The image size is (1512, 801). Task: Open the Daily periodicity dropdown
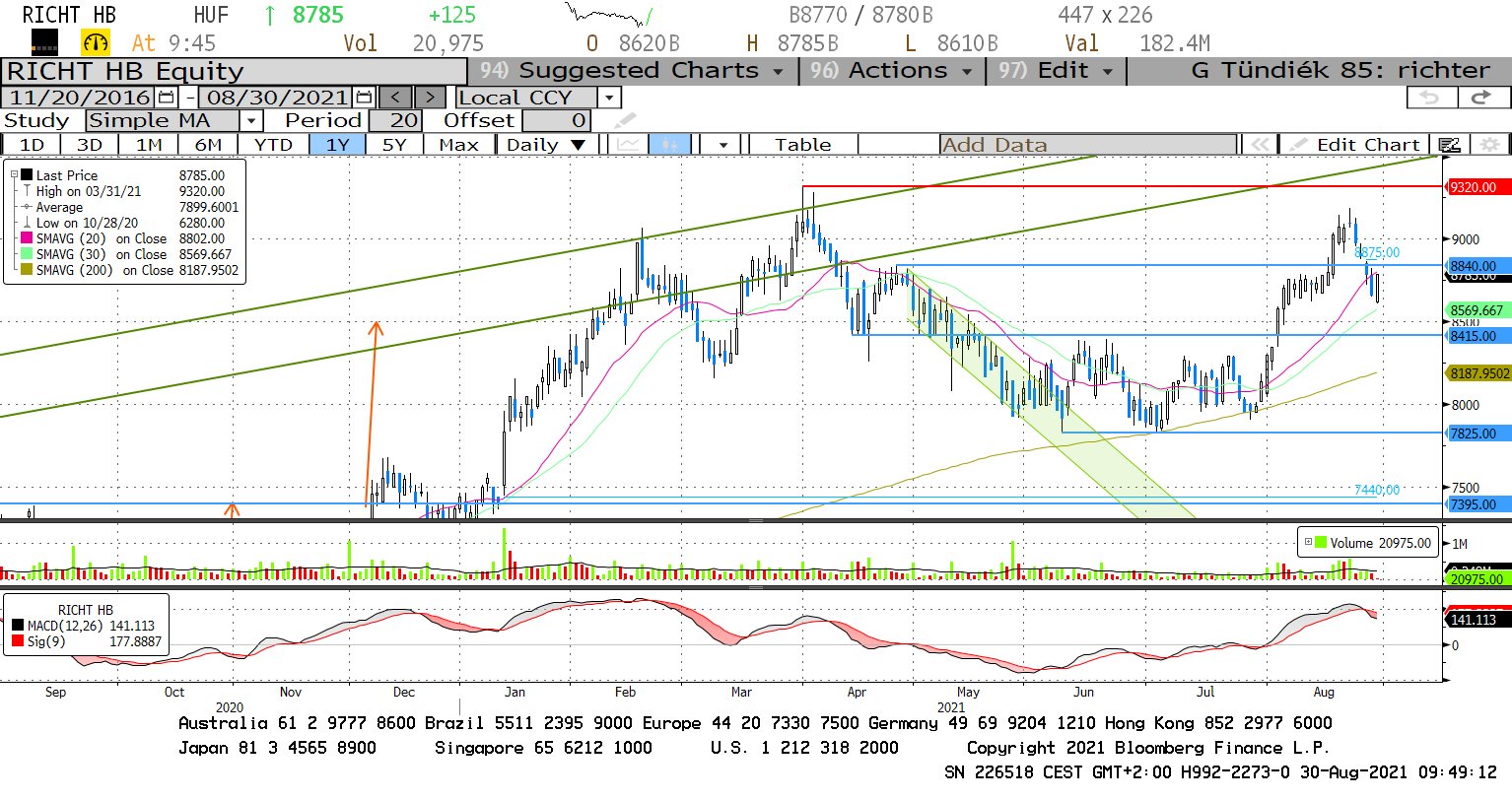546,145
